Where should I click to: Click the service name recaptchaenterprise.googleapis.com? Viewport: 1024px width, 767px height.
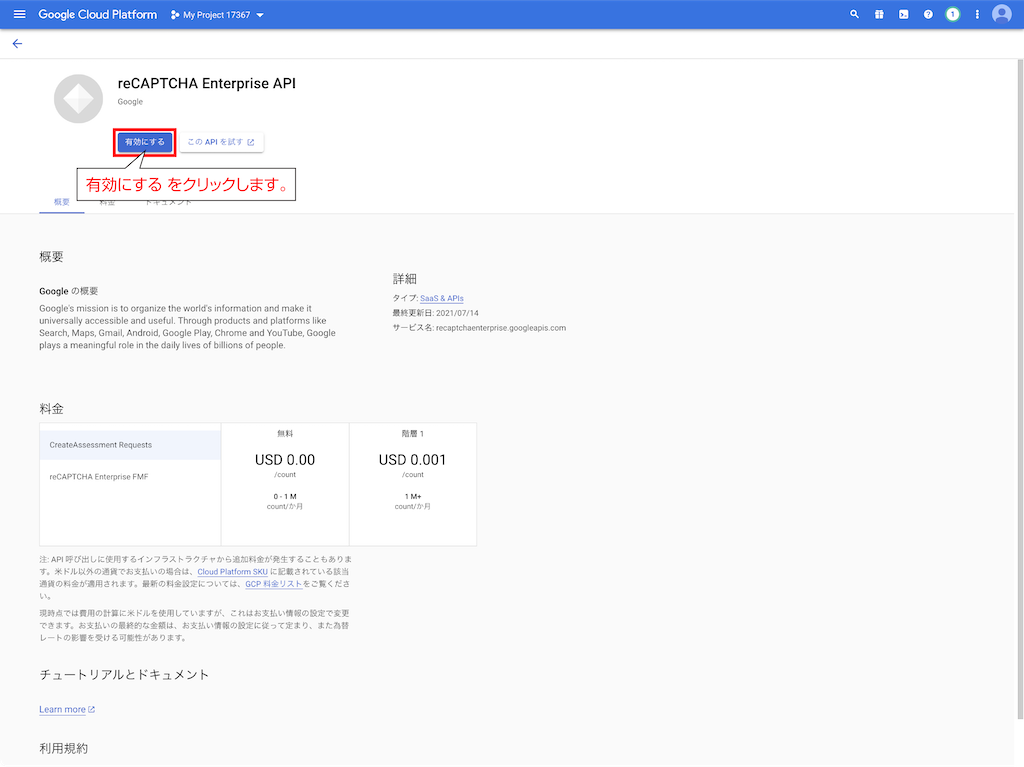[x=501, y=328]
